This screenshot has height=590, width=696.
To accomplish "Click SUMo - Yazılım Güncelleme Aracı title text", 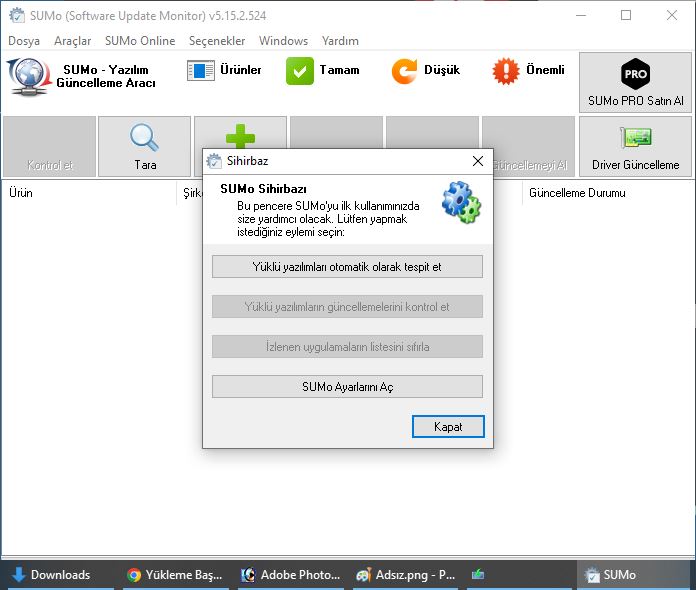I will pos(106,76).
